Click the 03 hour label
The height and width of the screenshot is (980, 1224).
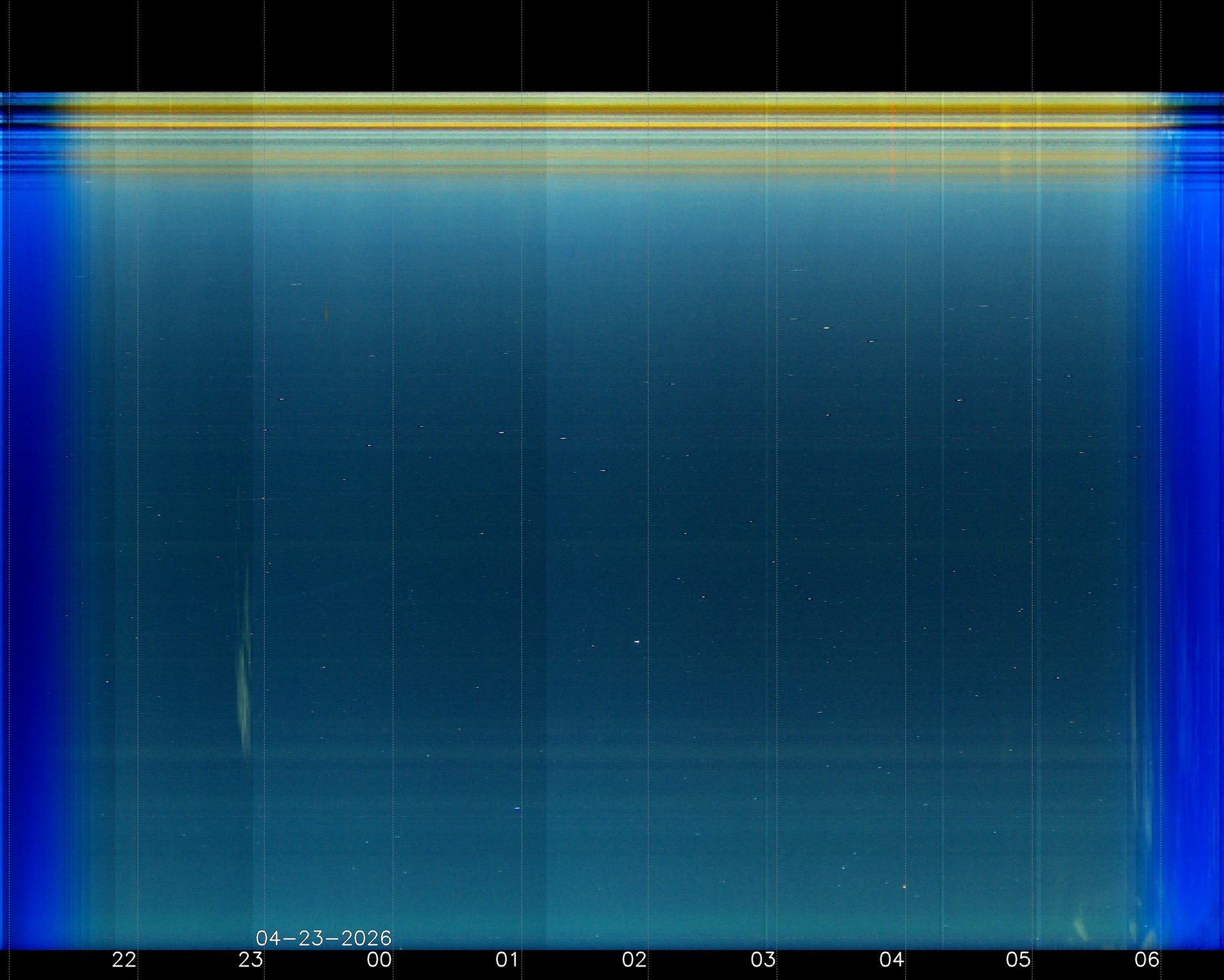tap(763, 959)
